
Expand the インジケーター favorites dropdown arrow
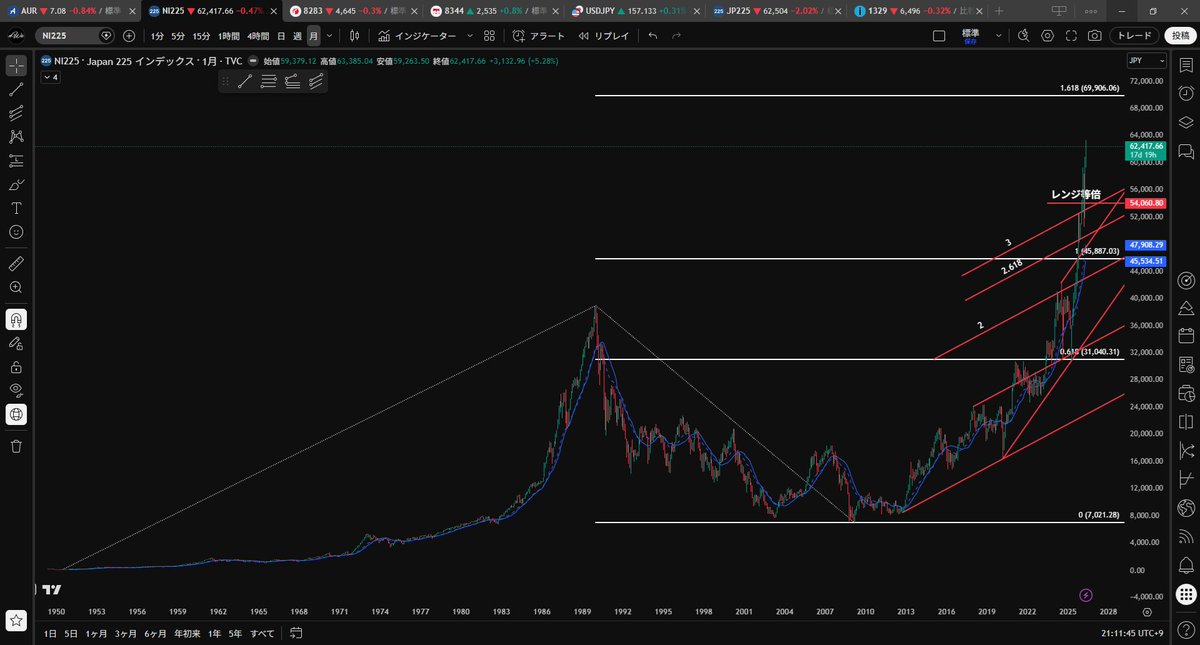click(x=469, y=35)
